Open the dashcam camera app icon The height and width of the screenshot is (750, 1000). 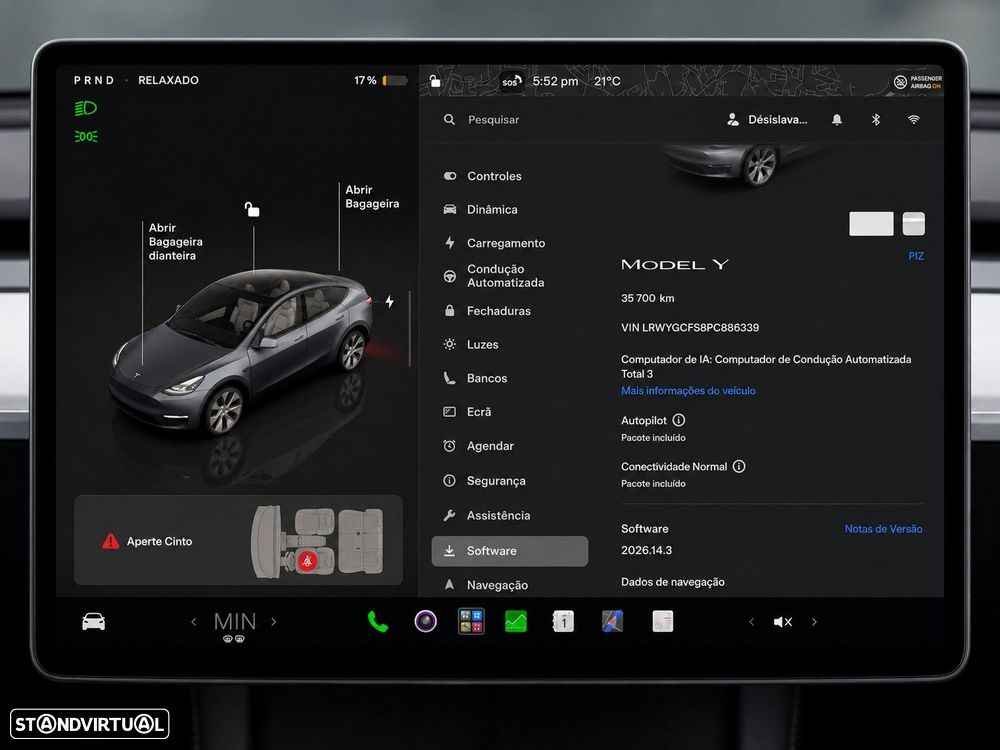point(425,621)
